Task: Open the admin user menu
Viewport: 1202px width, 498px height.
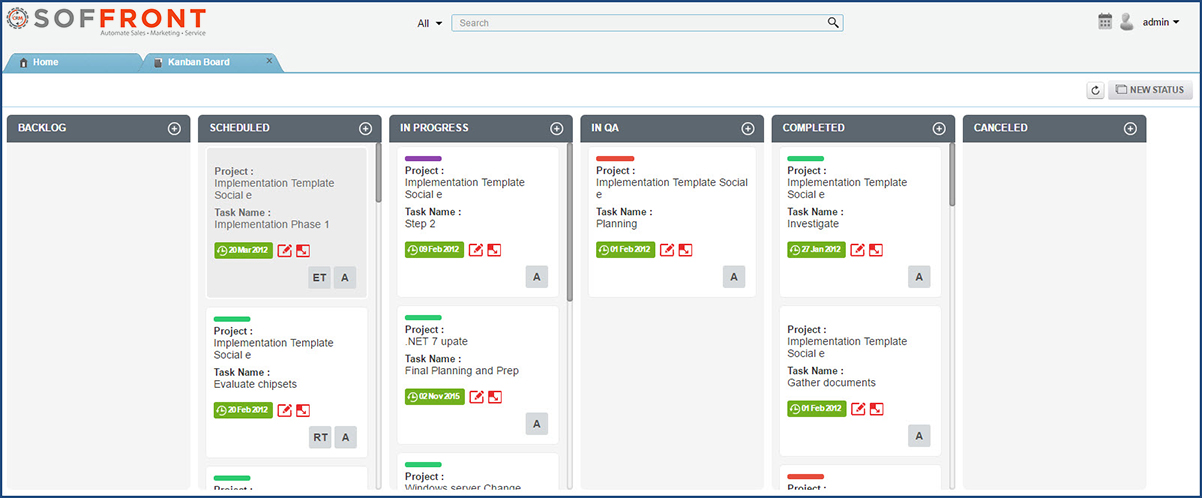Action: coord(1161,22)
